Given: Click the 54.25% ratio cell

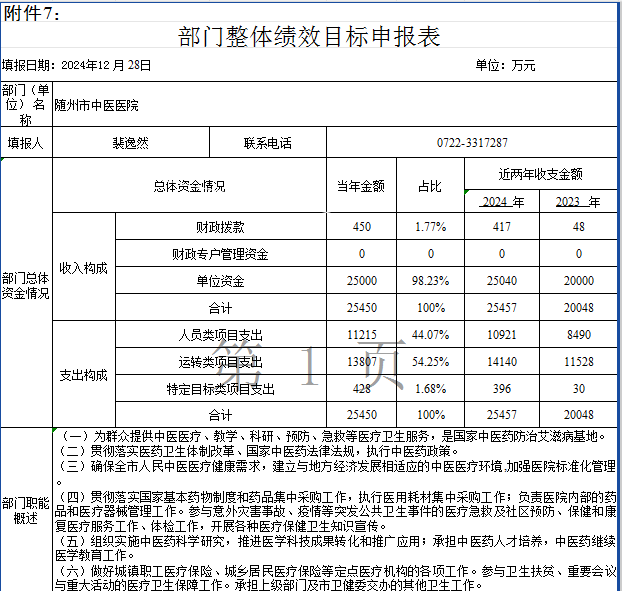Looking at the screenshot, I should (431, 361).
